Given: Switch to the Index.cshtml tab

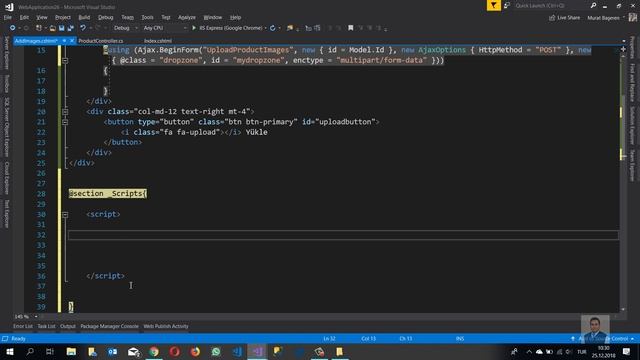Looking at the screenshot, I should (158, 41).
